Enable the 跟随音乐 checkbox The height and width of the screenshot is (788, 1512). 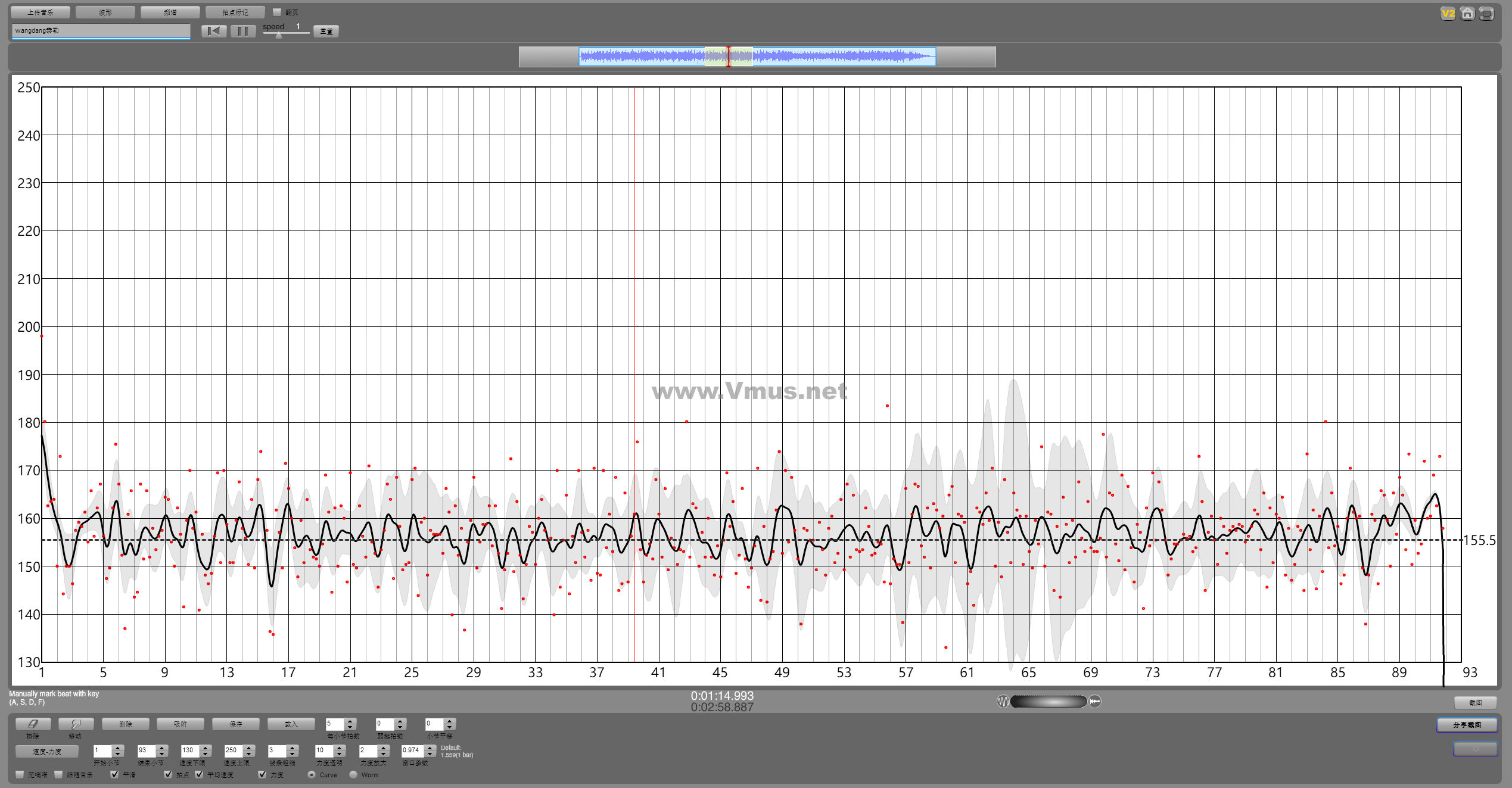(58, 774)
